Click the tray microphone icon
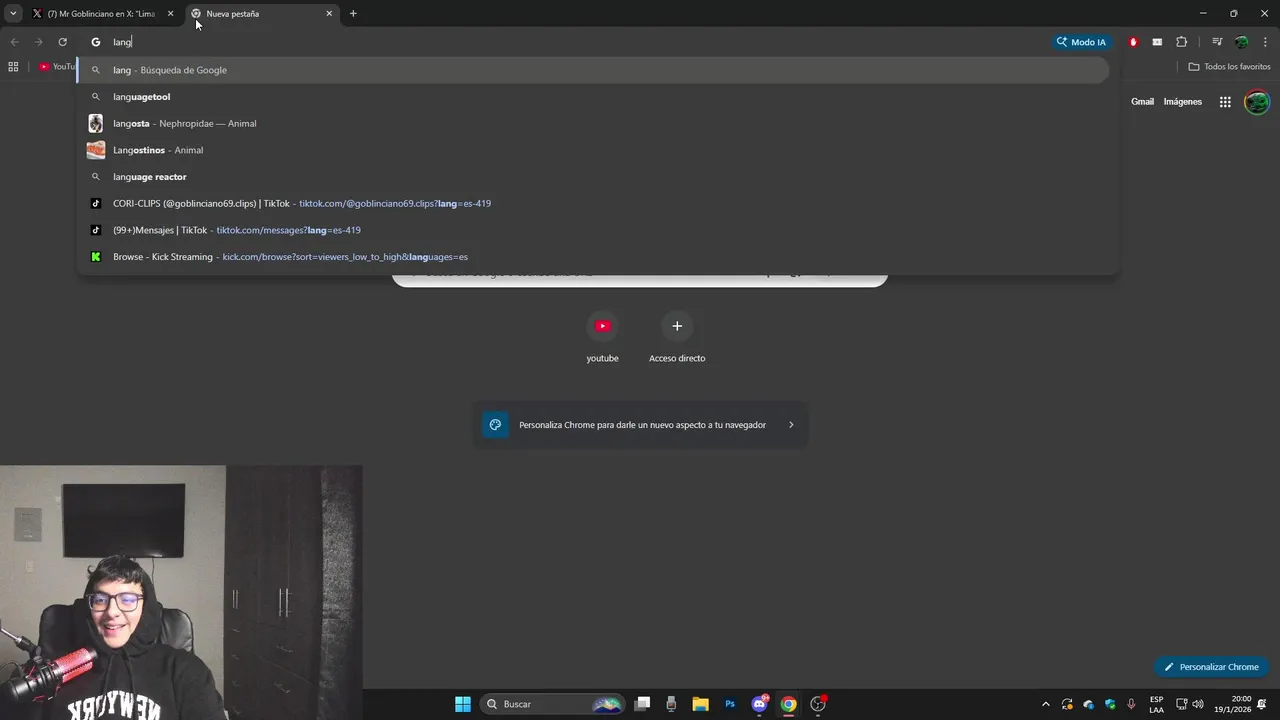The image size is (1280, 720). point(1131,704)
